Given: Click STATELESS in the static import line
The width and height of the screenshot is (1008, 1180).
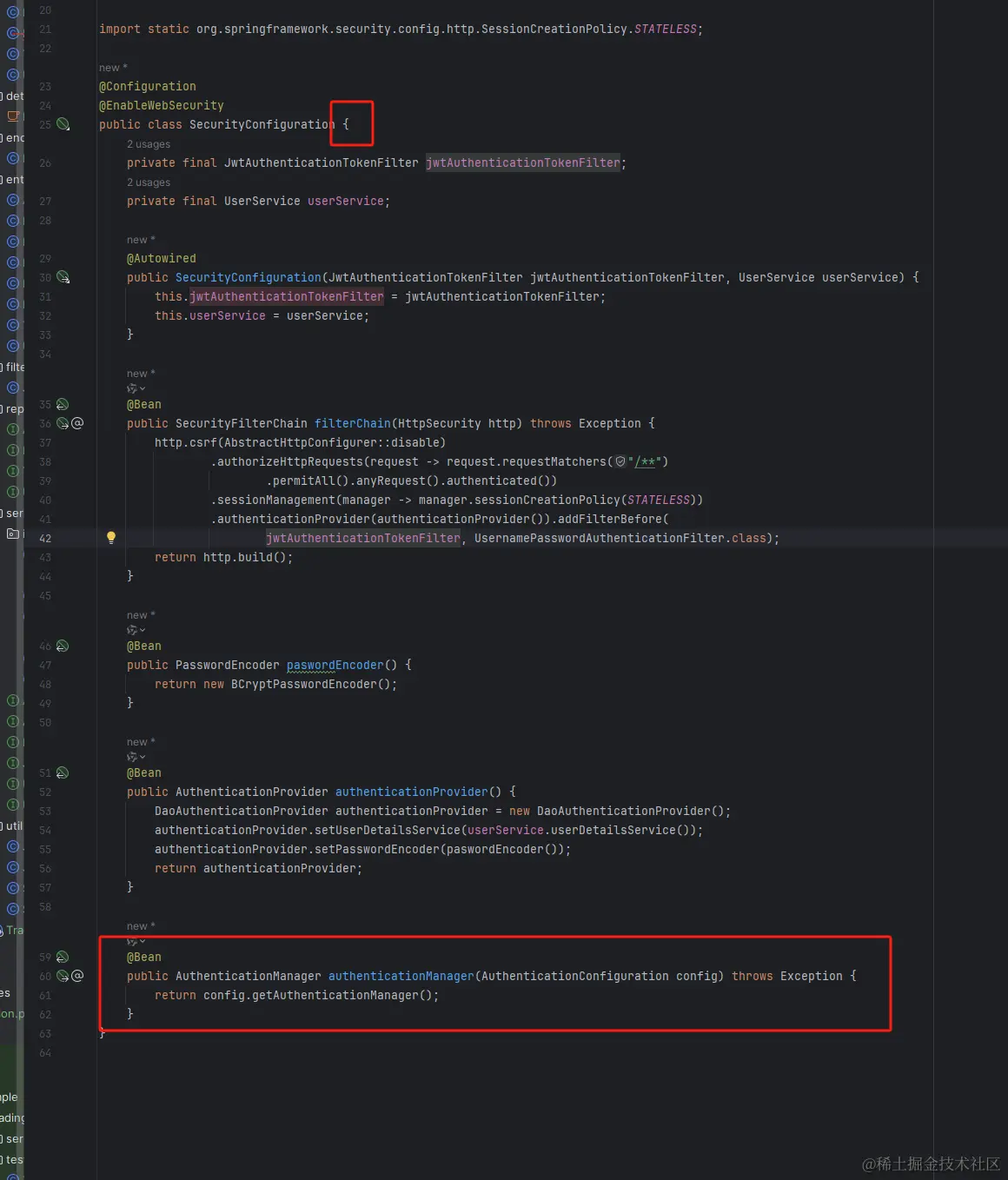Looking at the screenshot, I should tap(666, 29).
